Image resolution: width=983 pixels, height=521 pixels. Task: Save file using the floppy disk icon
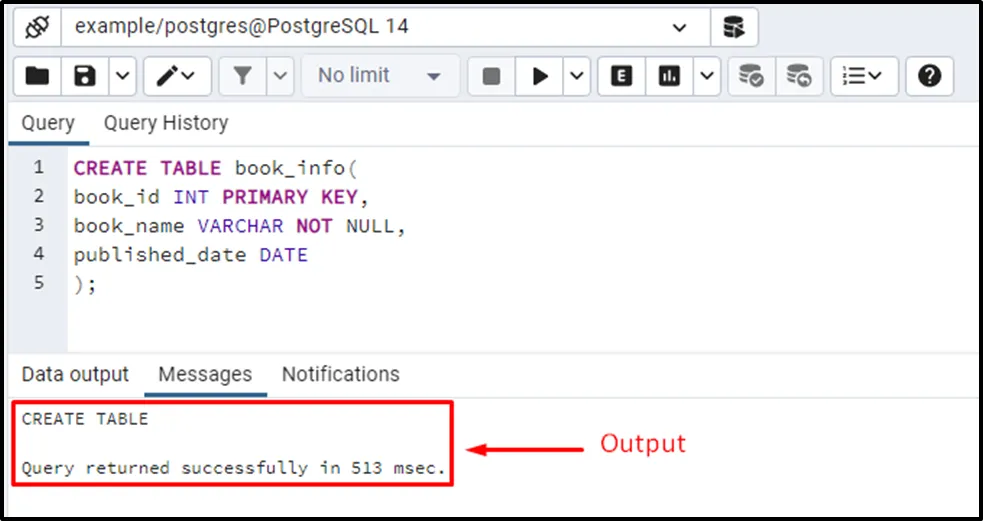point(85,76)
